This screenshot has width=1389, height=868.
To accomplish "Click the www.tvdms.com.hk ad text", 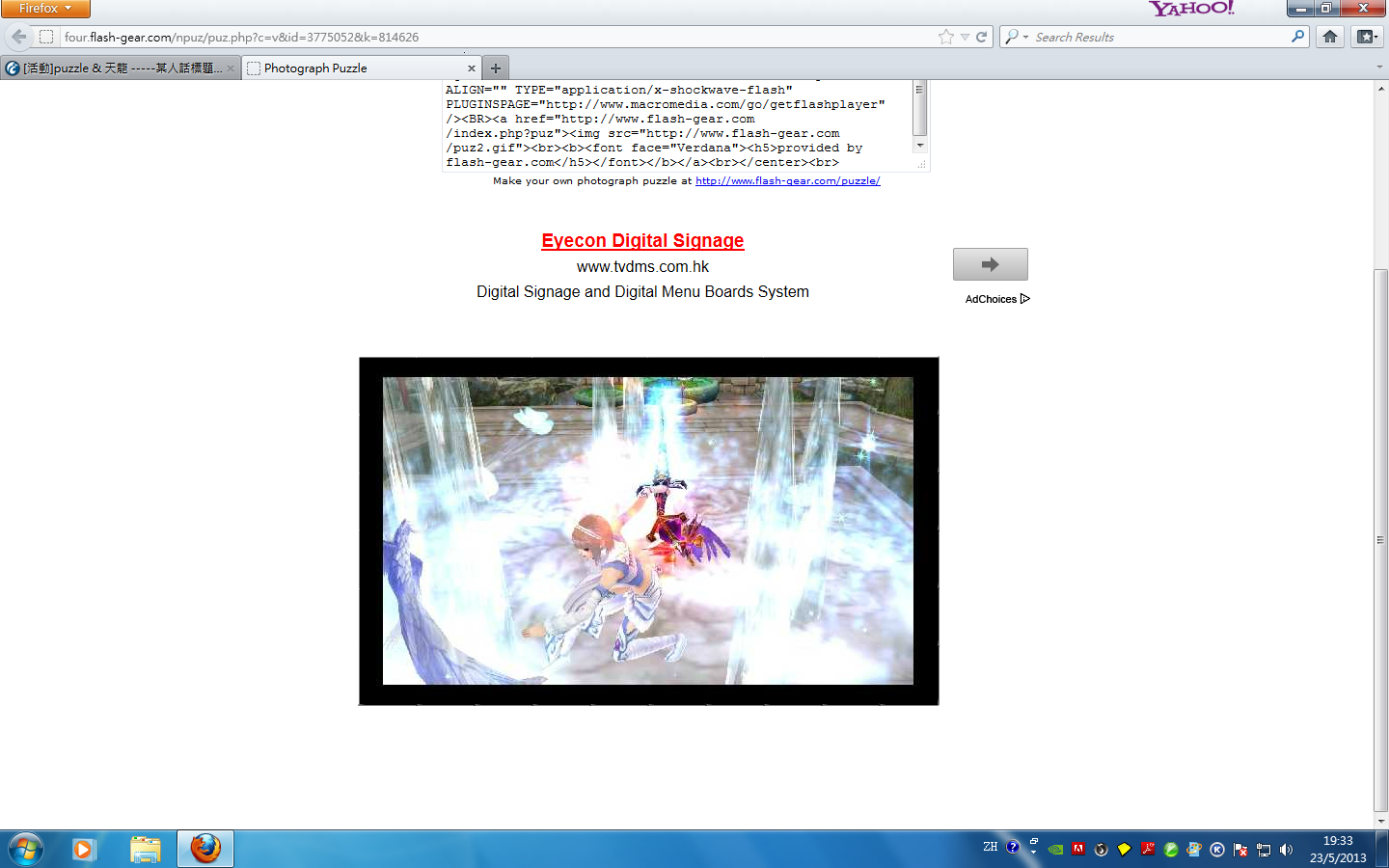I will (x=642, y=267).
